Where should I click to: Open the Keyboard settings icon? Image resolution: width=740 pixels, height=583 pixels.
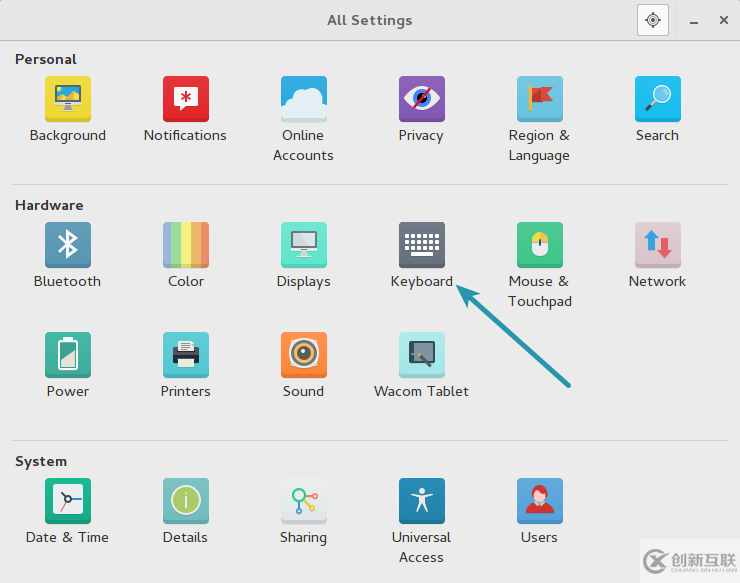[x=422, y=245]
